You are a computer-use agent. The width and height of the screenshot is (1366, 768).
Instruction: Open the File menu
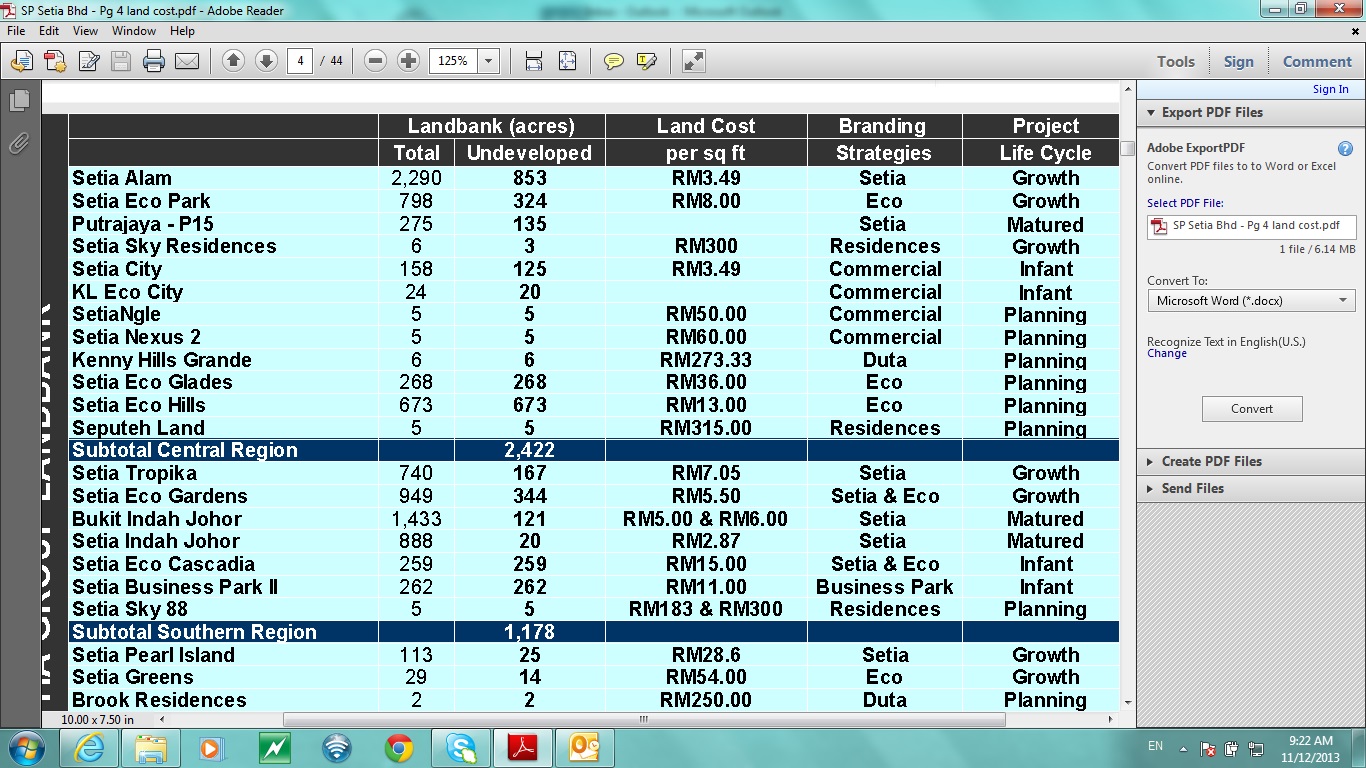click(x=16, y=31)
